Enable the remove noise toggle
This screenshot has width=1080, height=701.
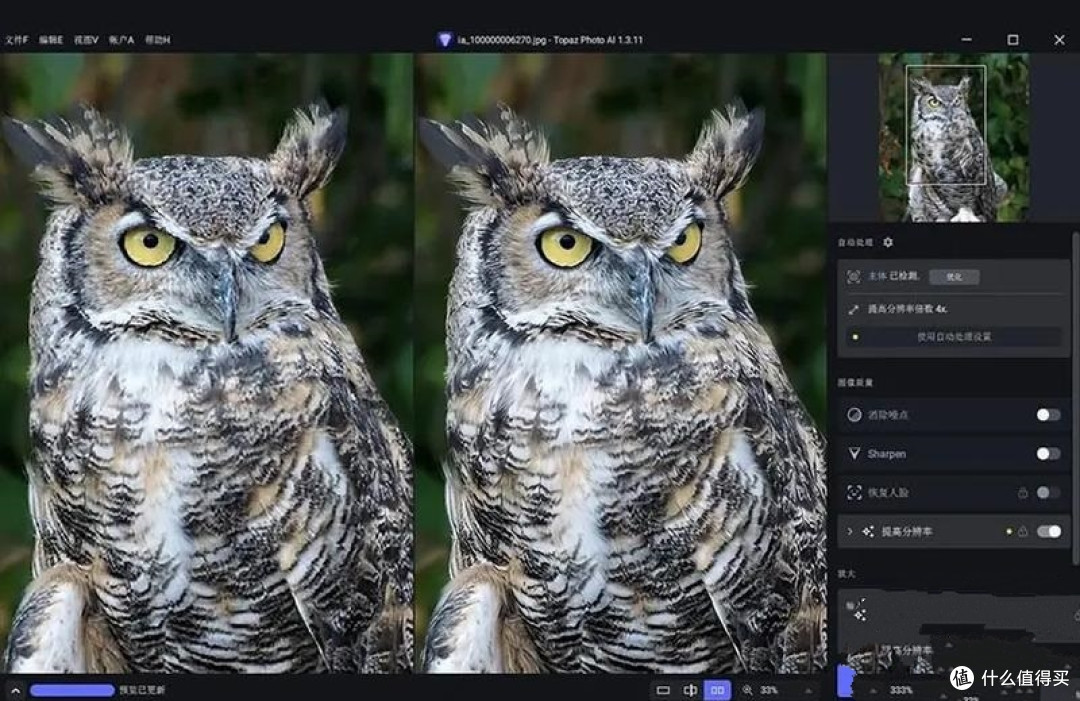pyautogui.click(x=1048, y=415)
